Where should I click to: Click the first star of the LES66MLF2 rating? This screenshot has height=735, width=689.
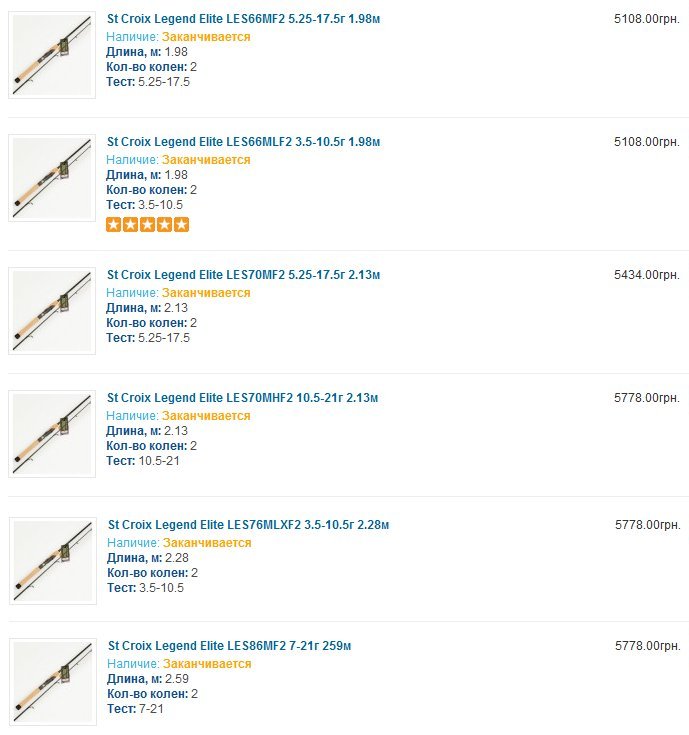[114, 224]
